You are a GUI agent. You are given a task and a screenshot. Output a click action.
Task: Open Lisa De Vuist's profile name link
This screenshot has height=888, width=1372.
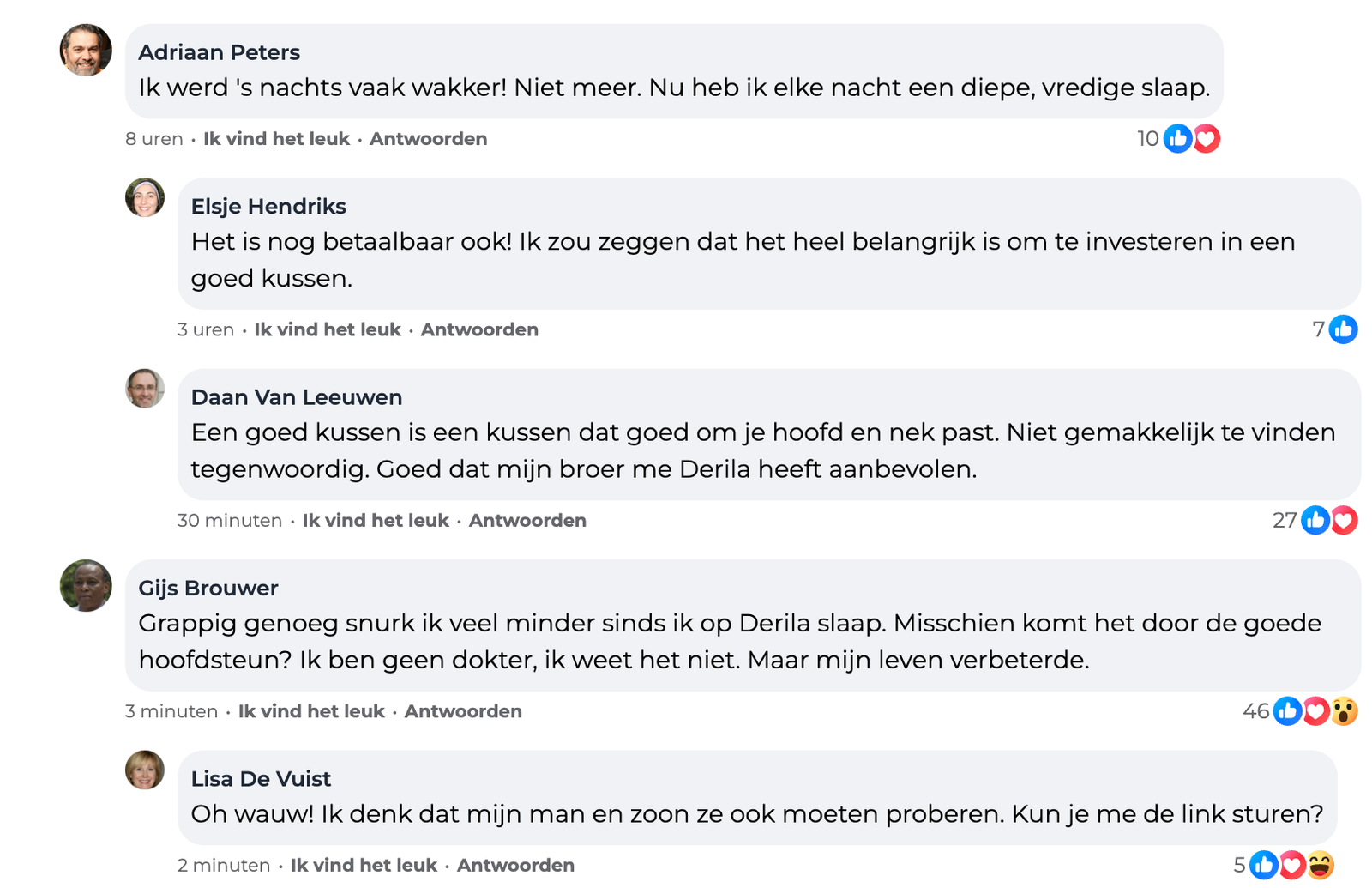point(261,778)
